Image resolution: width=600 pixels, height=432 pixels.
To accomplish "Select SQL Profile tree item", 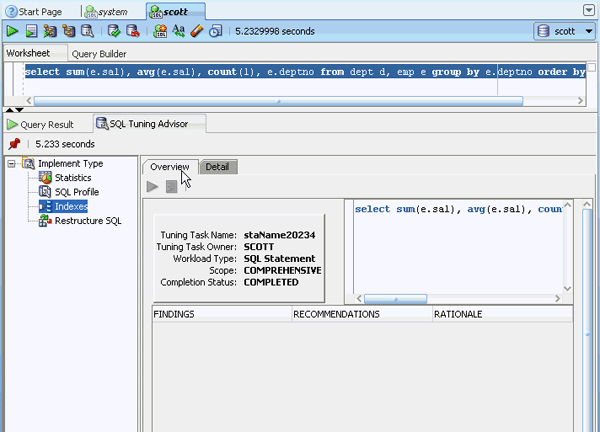I will pos(76,192).
